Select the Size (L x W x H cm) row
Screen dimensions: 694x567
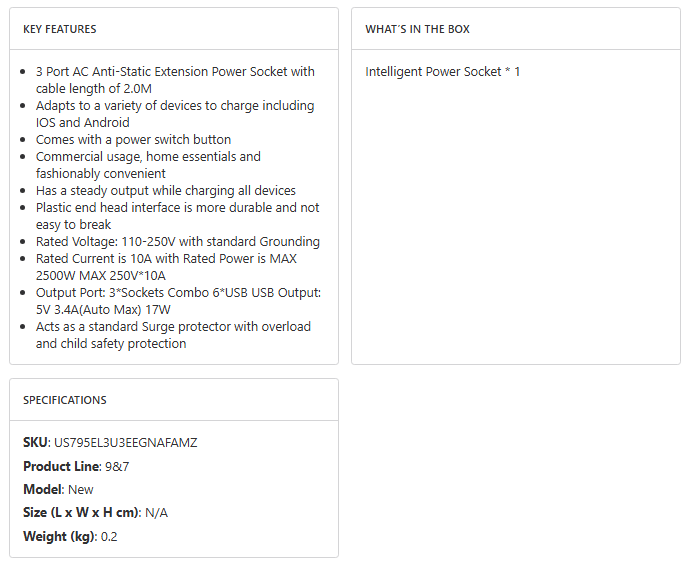tap(95, 513)
